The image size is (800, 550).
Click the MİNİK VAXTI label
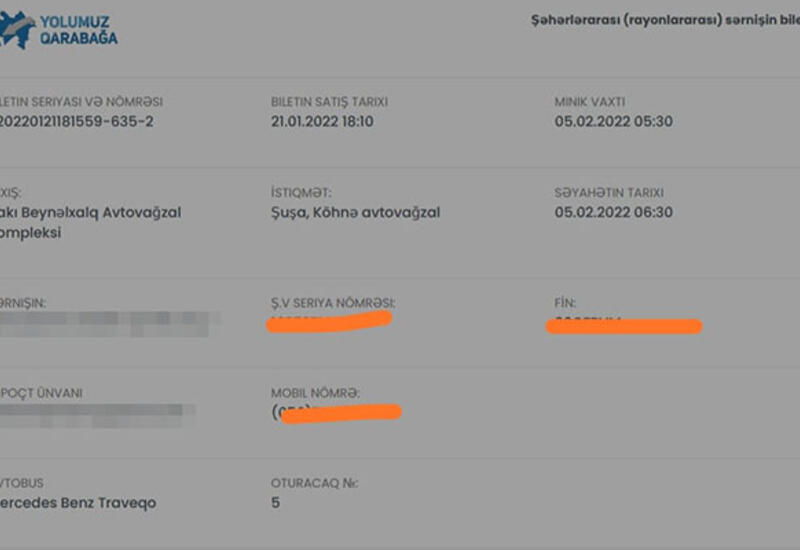590,102
